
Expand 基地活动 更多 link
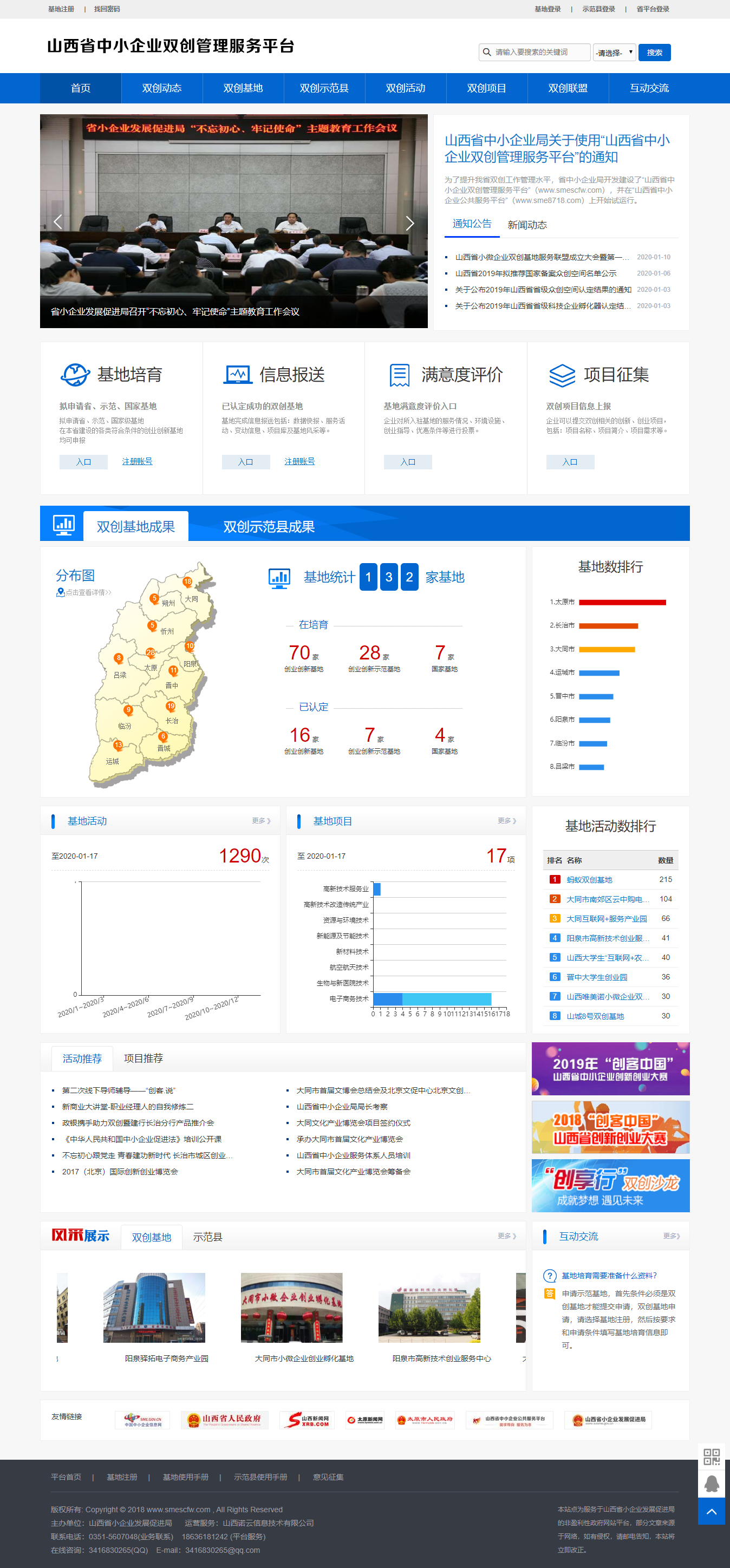(x=261, y=820)
